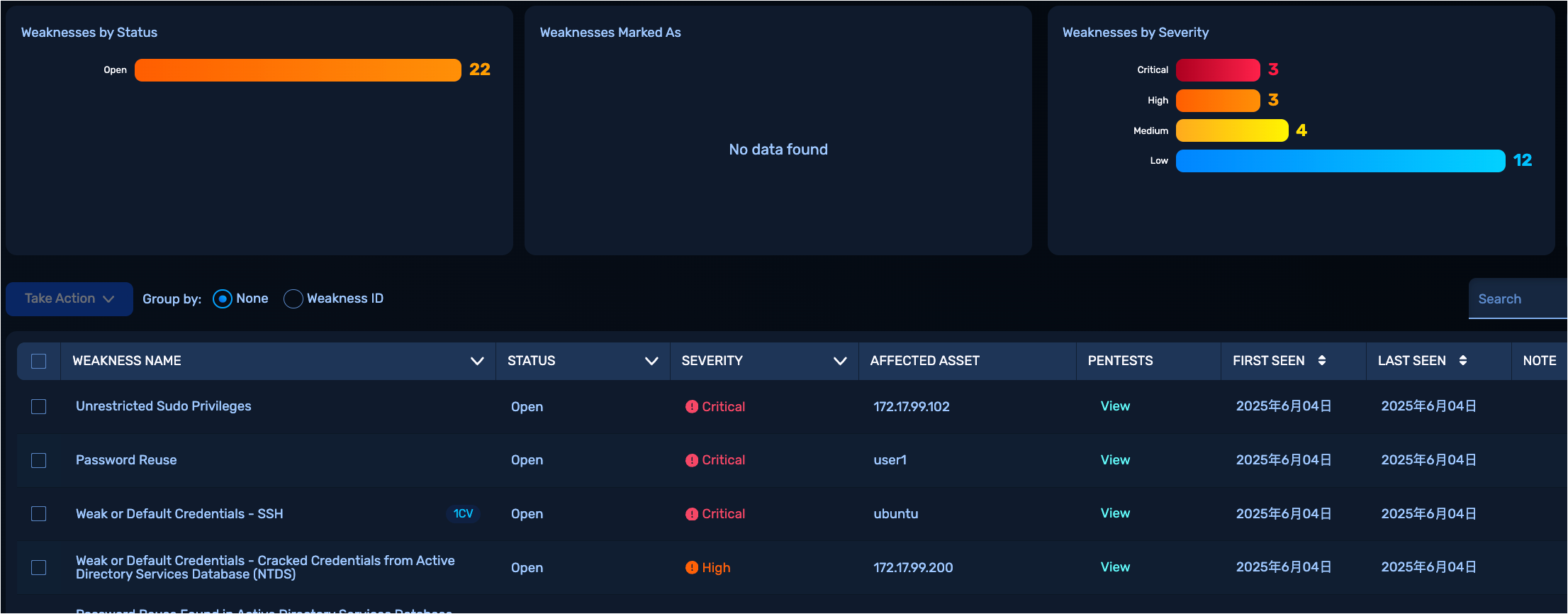This screenshot has width=1568, height=614.
Task: Open the Unrestricted Sudo Privileges weakness link
Action: [x=163, y=406]
